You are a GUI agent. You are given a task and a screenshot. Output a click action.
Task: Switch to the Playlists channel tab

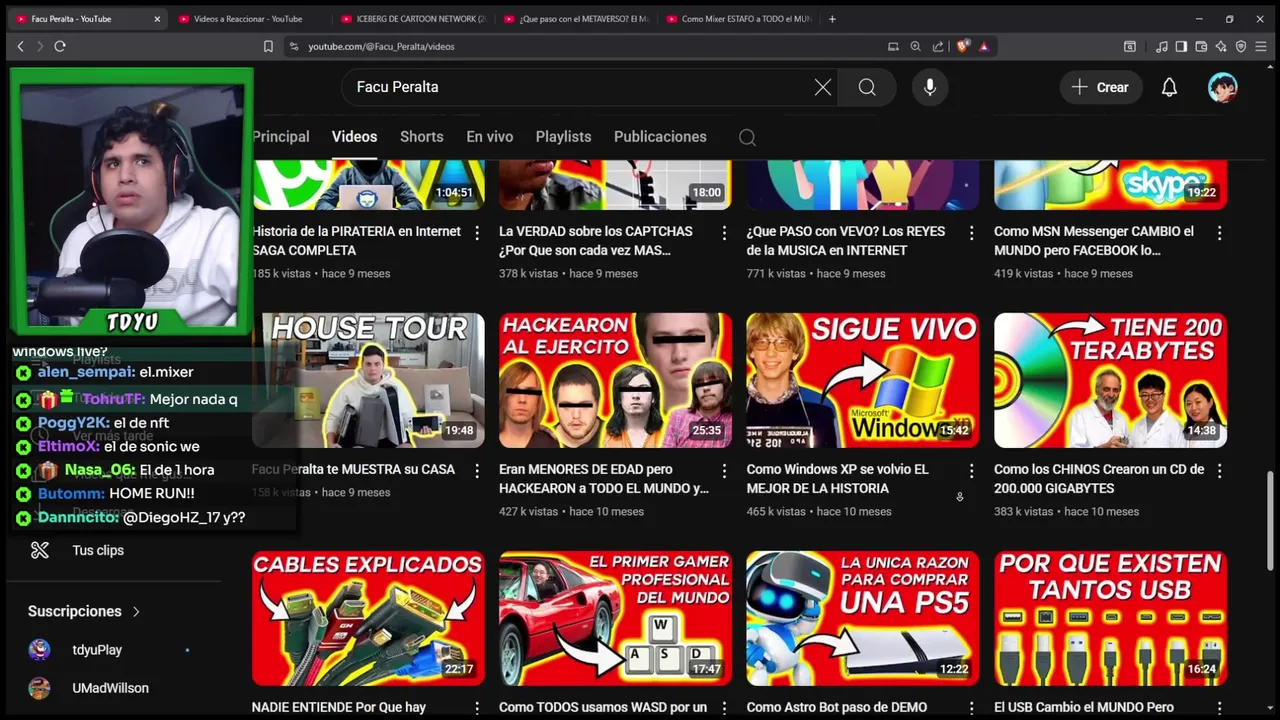[563, 137]
